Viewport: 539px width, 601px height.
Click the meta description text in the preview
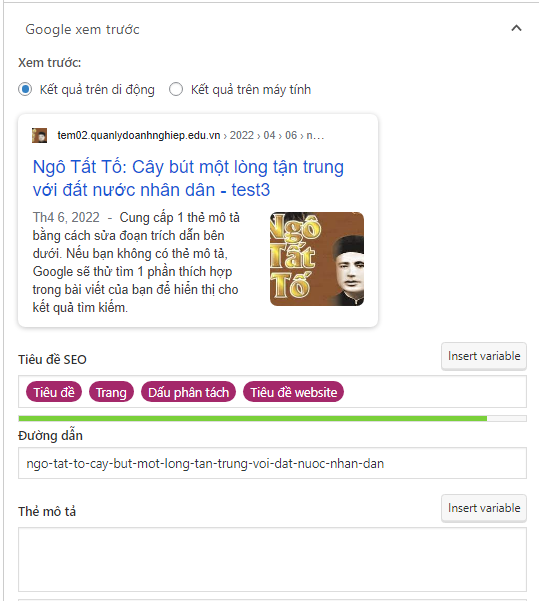click(x=136, y=263)
